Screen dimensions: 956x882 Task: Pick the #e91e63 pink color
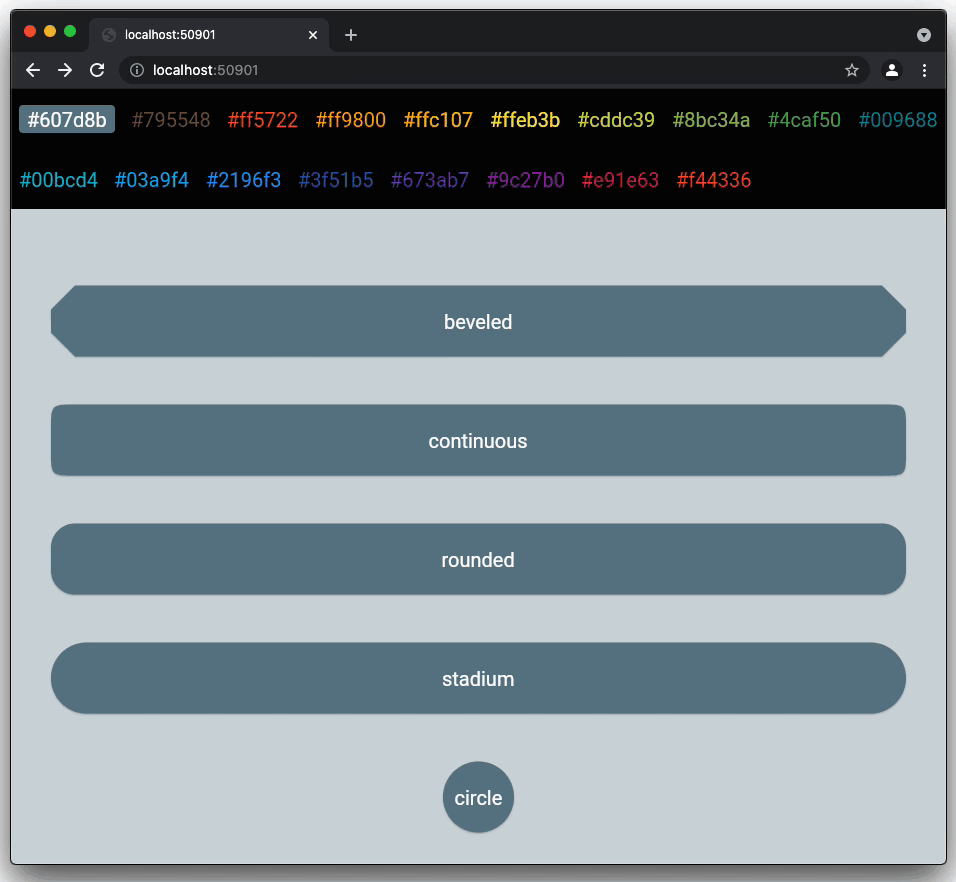pos(621,180)
